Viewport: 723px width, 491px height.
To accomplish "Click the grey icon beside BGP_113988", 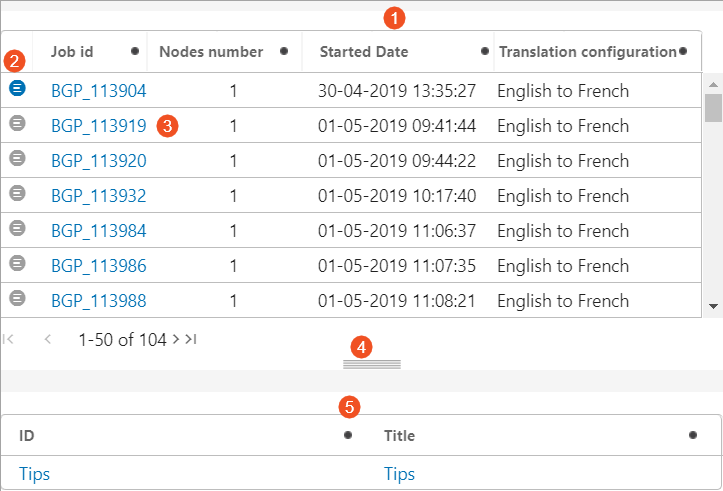I will [x=17, y=298].
